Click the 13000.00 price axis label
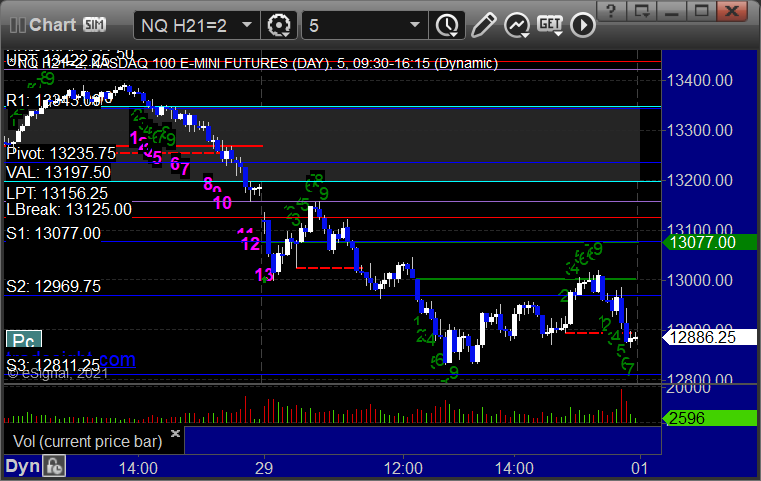 click(700, 280)
